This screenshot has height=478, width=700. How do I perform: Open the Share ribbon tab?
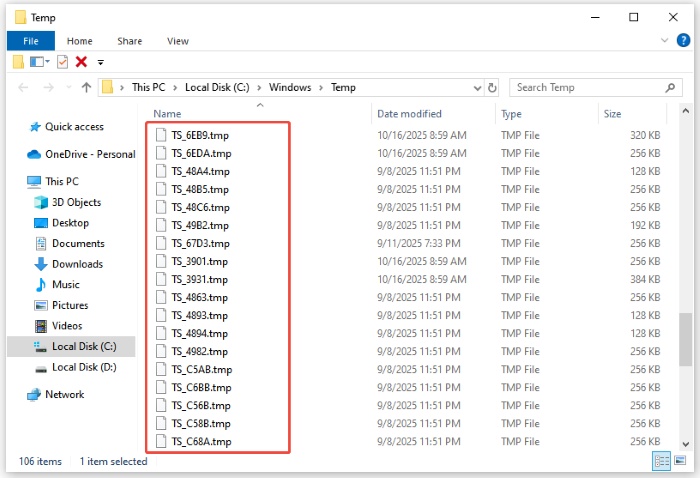tap(129, 41)
